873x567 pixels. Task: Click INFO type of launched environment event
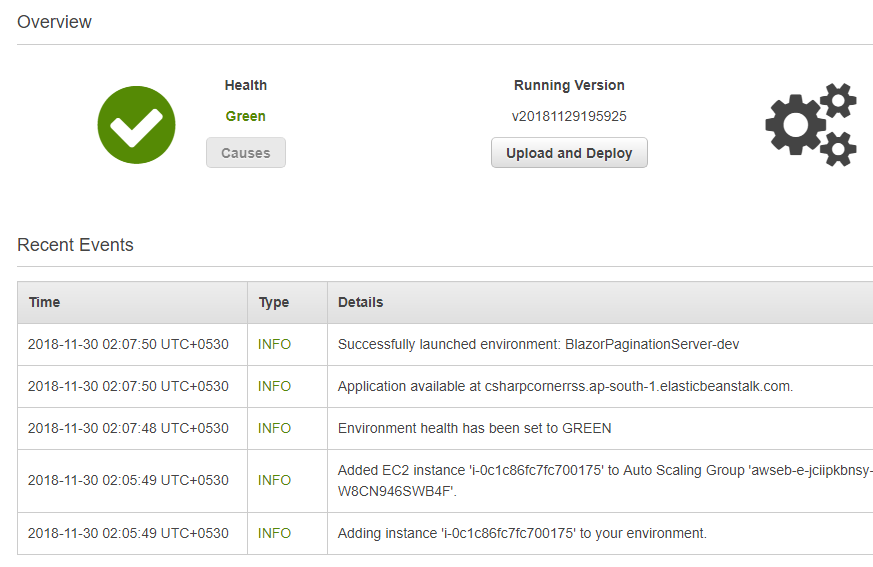click(274, 344)
